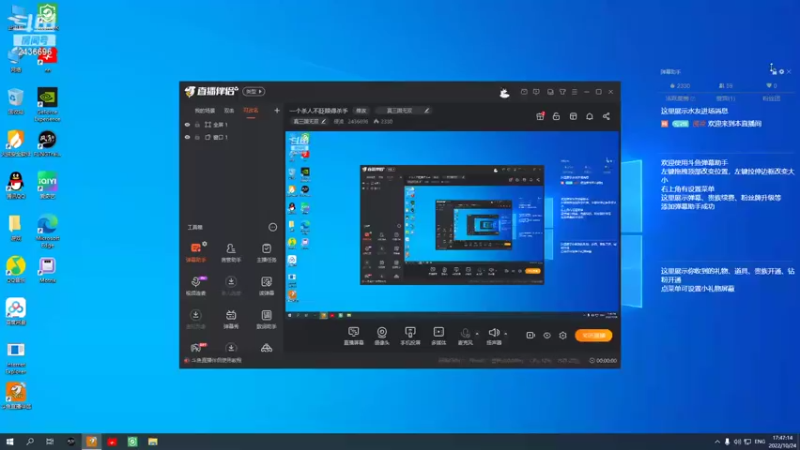Add a 手机投屏 phone mirroring source
The image size is (800, 450).
(x=410, y=336)
